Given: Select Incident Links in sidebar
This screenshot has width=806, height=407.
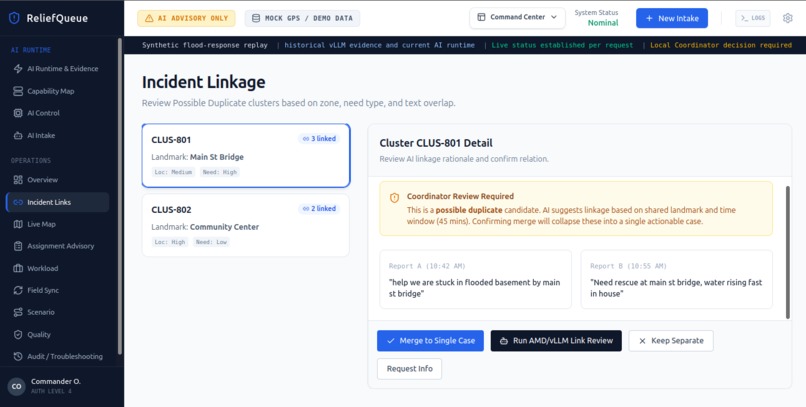Looking at the screenshot, I should point(57,202).
